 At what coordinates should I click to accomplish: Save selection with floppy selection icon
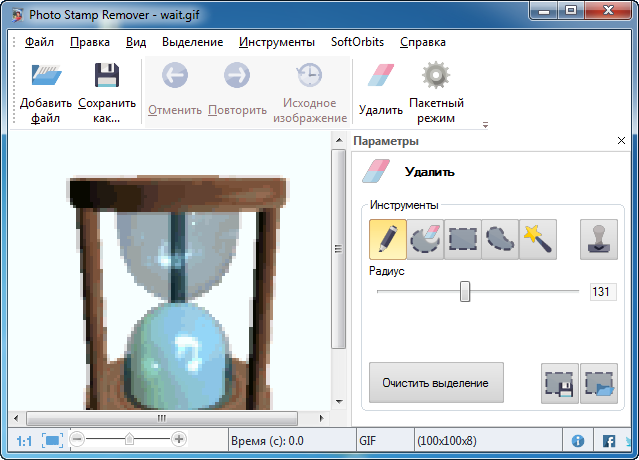pos(560,383)
